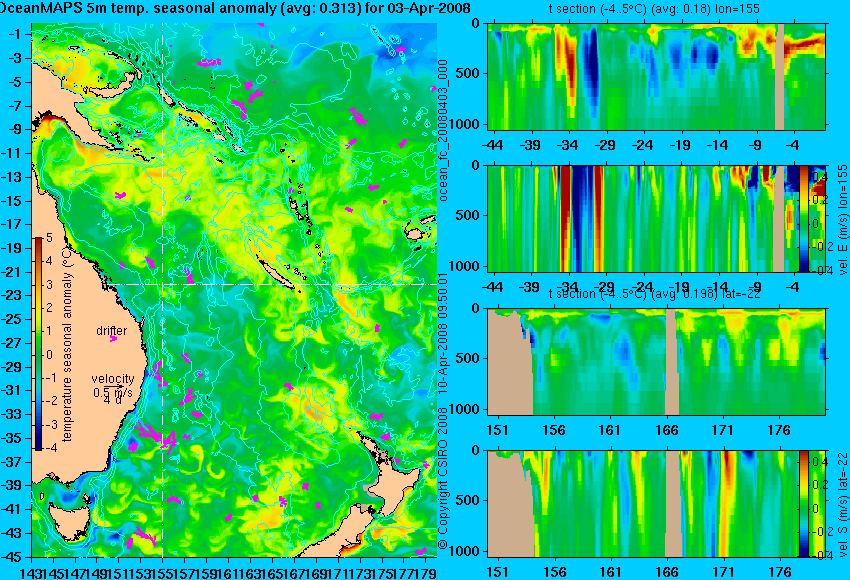The height and width of the screenshot is (580, 850).
Task: Click the dashed crosshair intersection on the map
Action: (163, 284)
